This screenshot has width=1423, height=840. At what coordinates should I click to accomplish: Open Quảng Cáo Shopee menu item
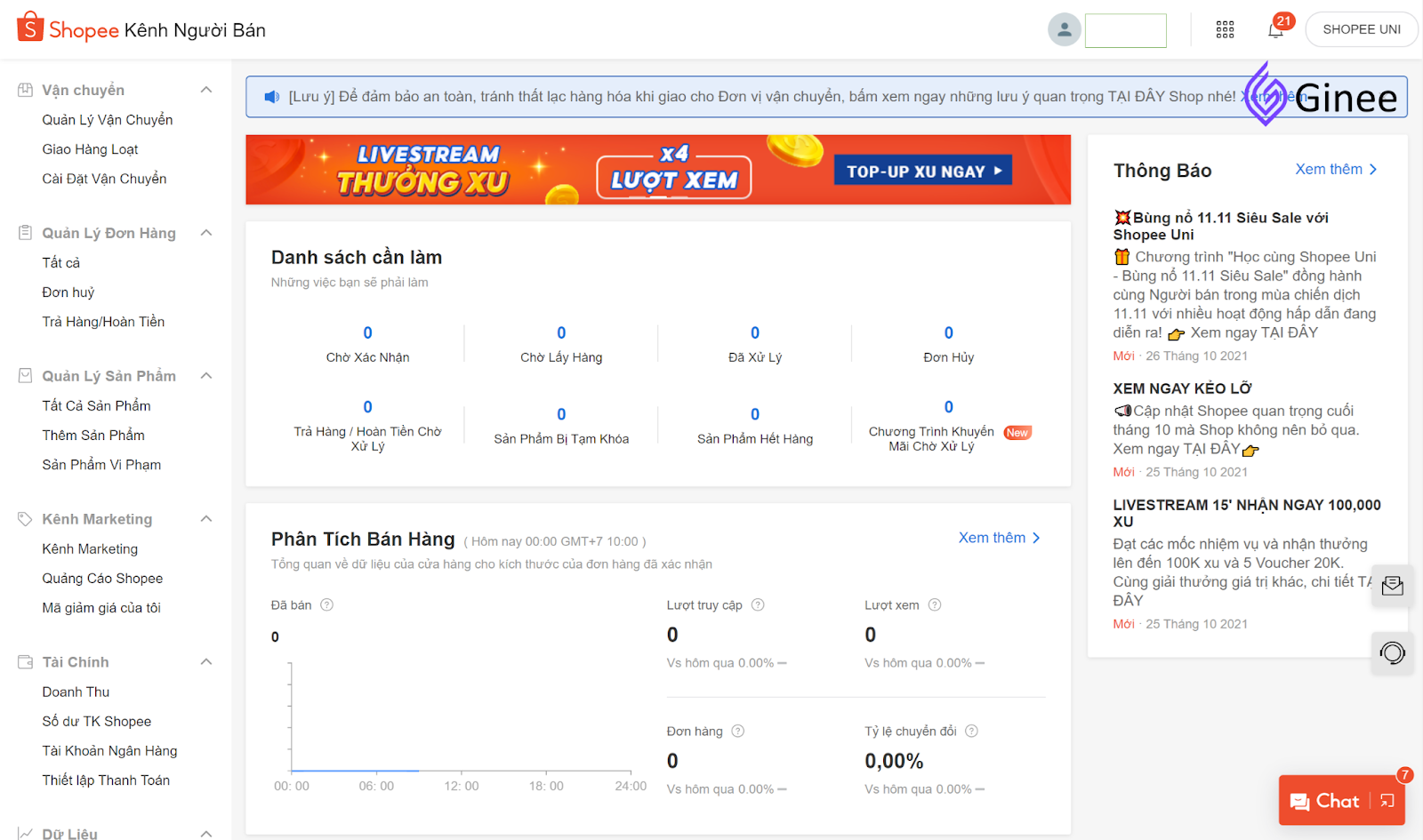pyautogui.click(x=102, y=579)
